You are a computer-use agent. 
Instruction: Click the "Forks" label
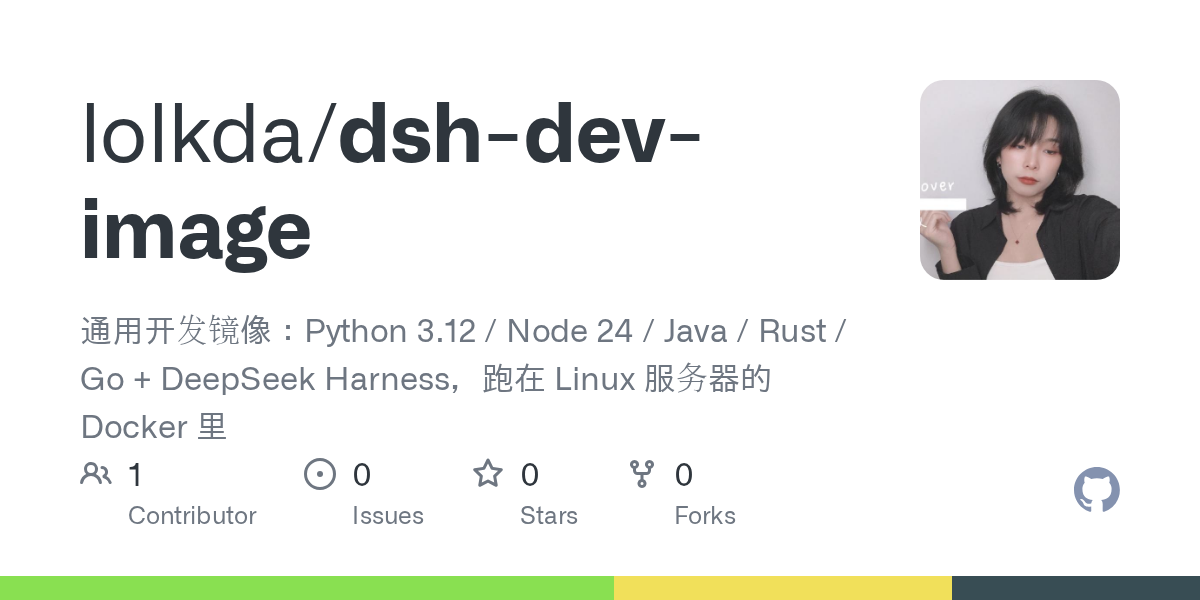[705, 516]
